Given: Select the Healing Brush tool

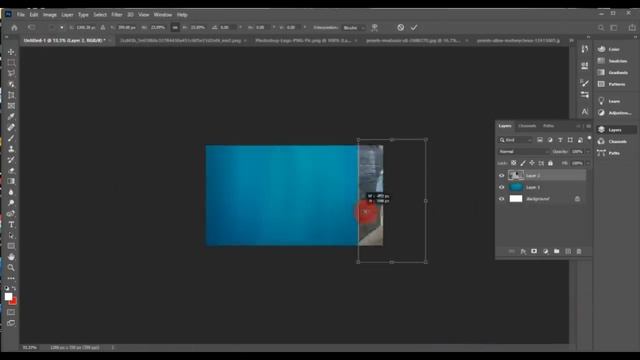Looking at the screenshot, I should click(11, 127).
